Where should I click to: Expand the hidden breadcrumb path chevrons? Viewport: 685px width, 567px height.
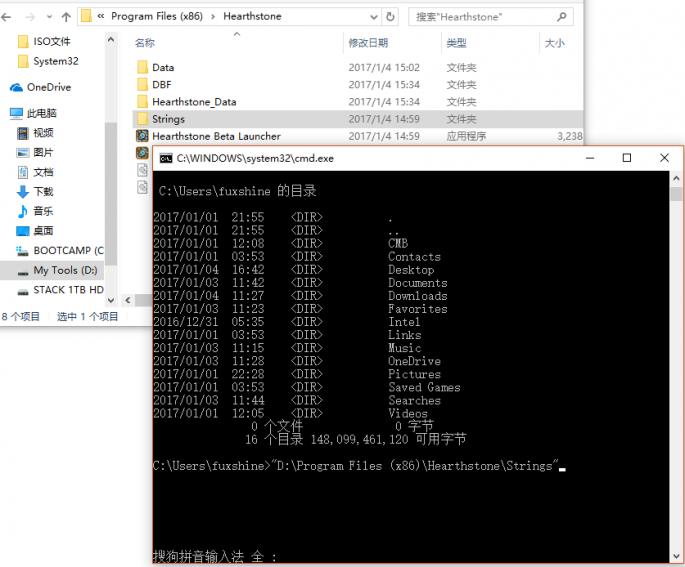(102, 17)
